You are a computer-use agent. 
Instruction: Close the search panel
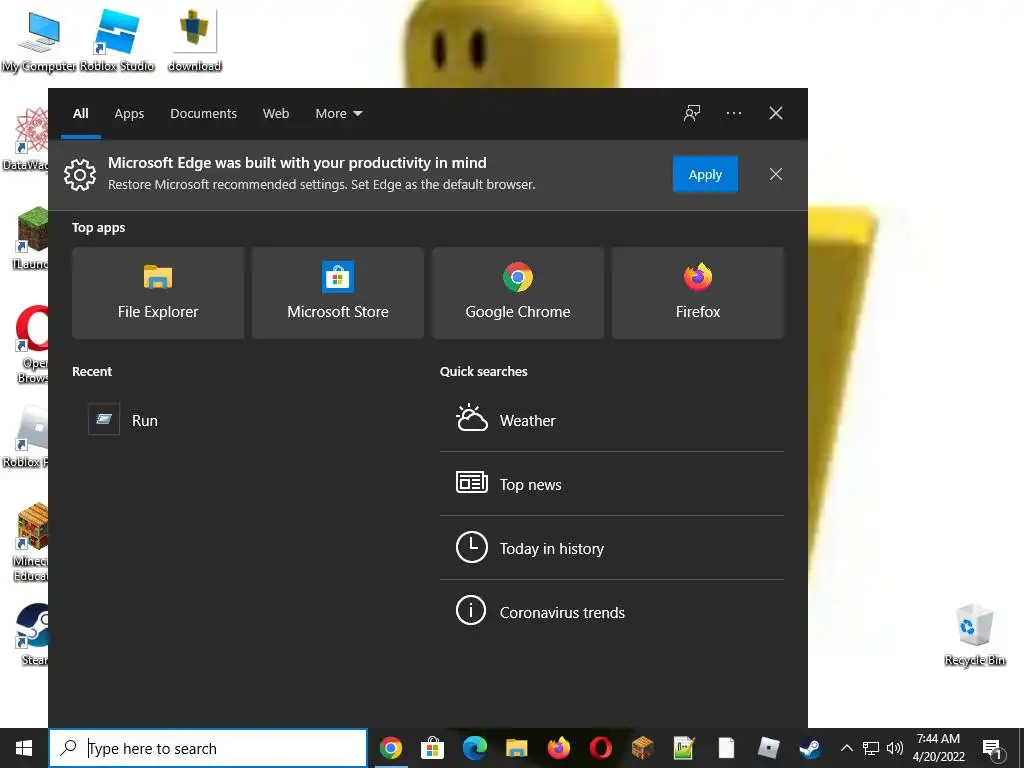(x=776, y=113)
